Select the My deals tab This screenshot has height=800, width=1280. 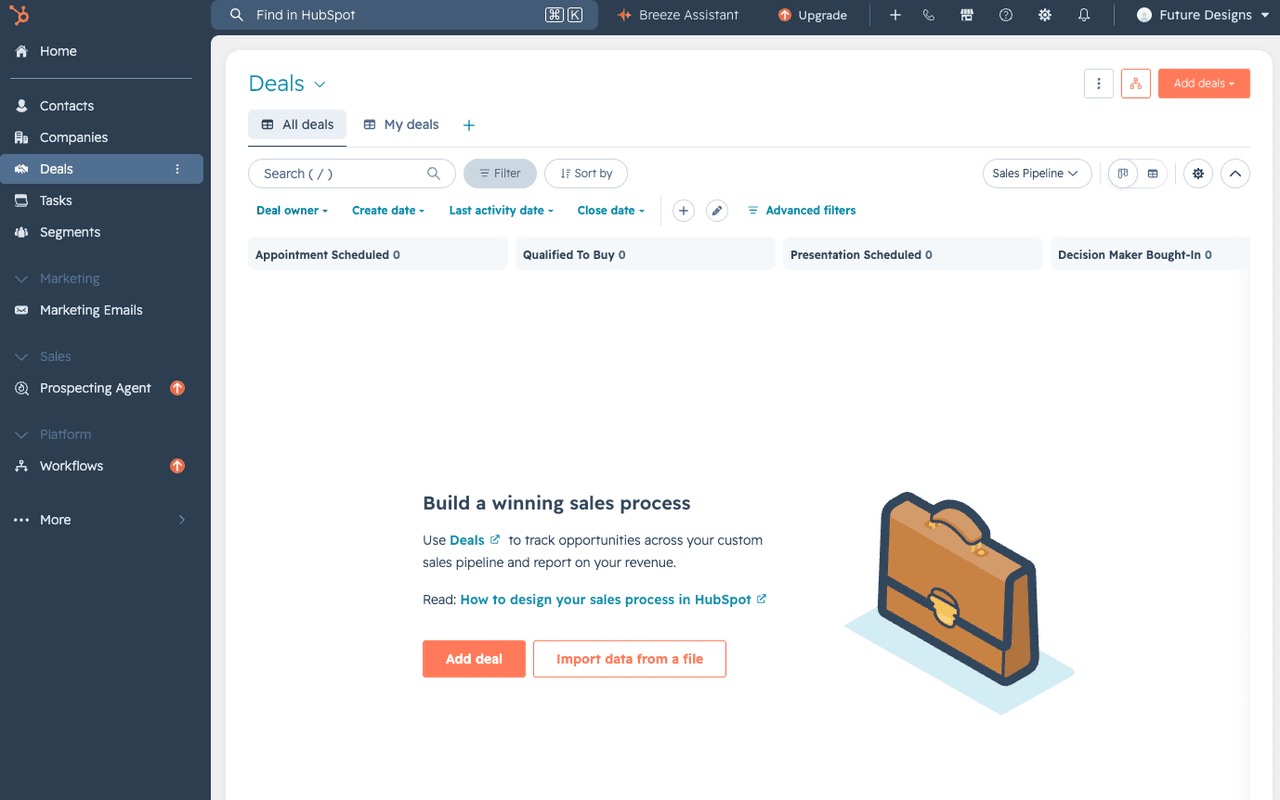tap(400, 125)
